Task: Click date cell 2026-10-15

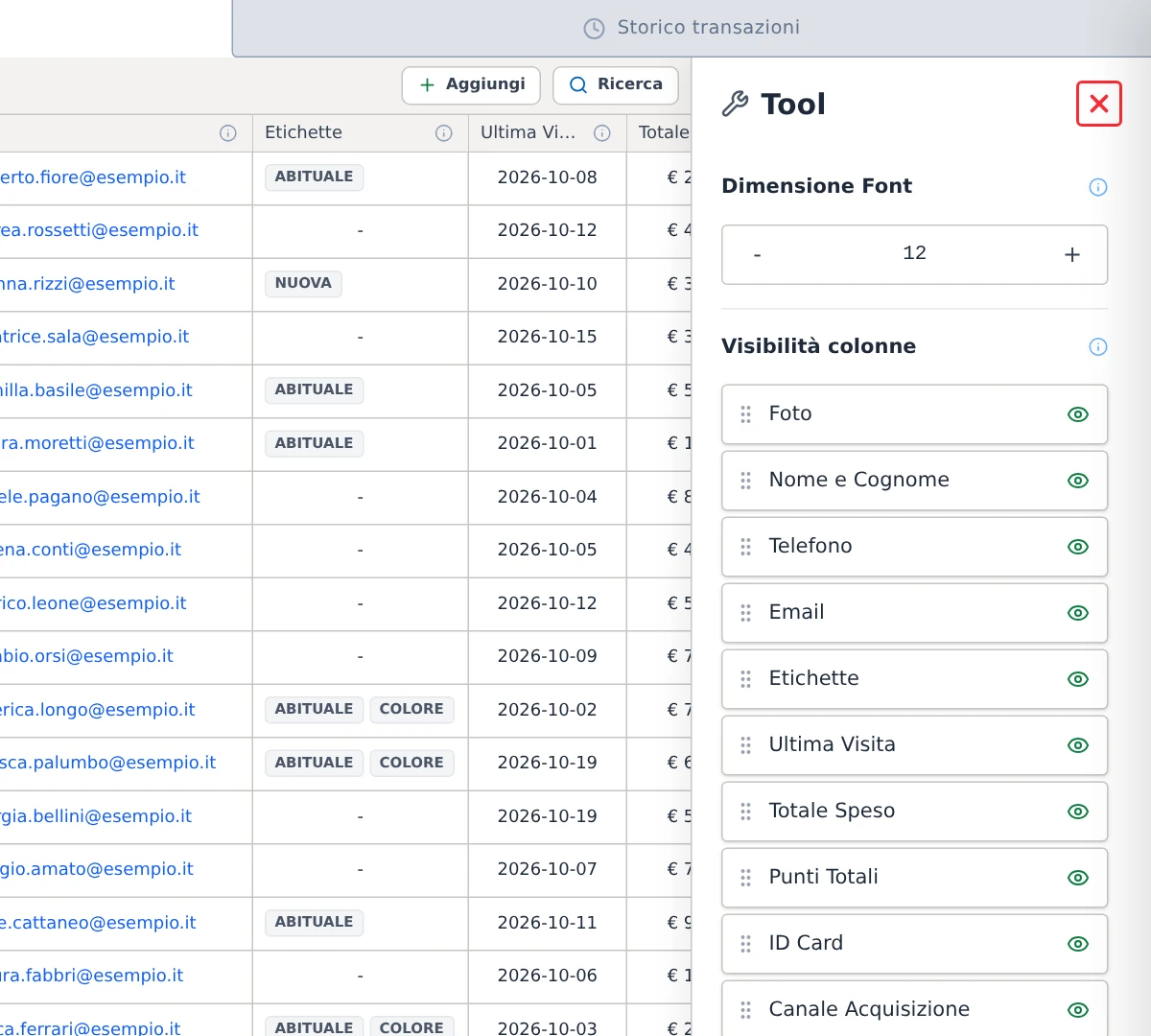Action: point(547,337)
